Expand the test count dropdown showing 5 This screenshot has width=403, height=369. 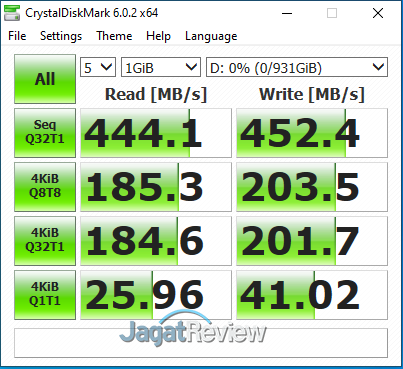[x=98, y=67]
